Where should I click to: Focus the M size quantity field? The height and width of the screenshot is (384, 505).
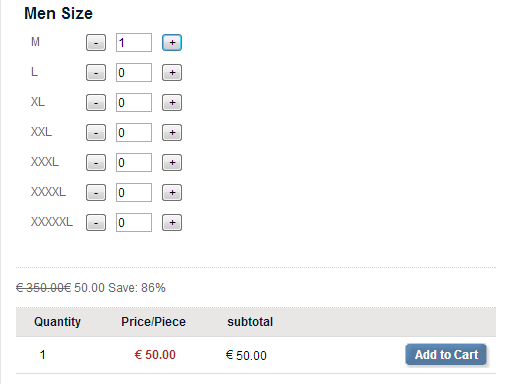(134, 43)
